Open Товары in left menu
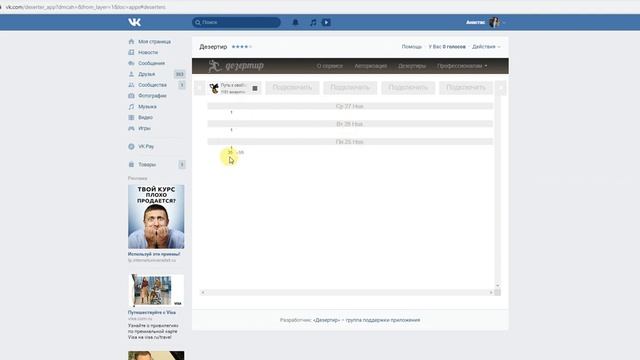Viewport: 640px width, 360px height. click(x=147, y=164)
